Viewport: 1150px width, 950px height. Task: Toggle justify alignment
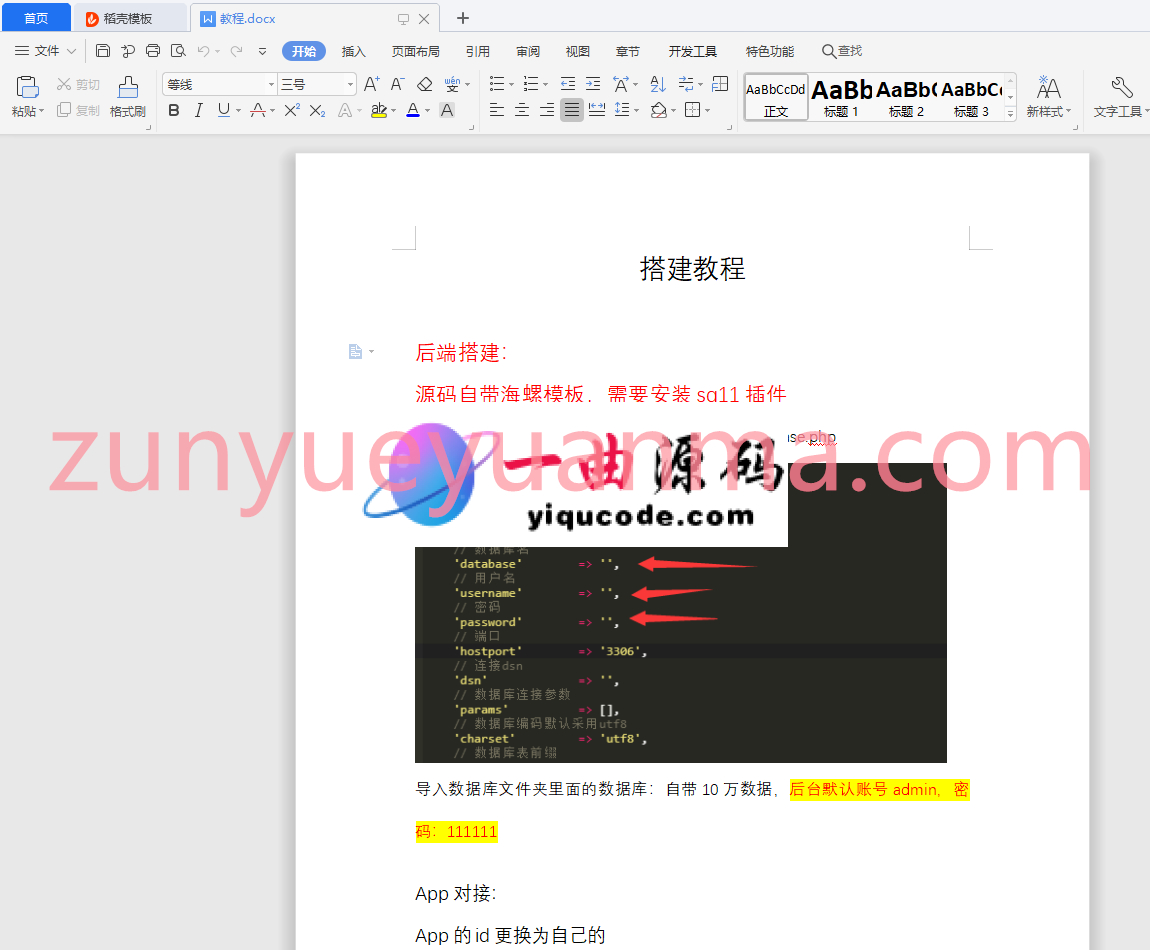click(x=571, y=111)
